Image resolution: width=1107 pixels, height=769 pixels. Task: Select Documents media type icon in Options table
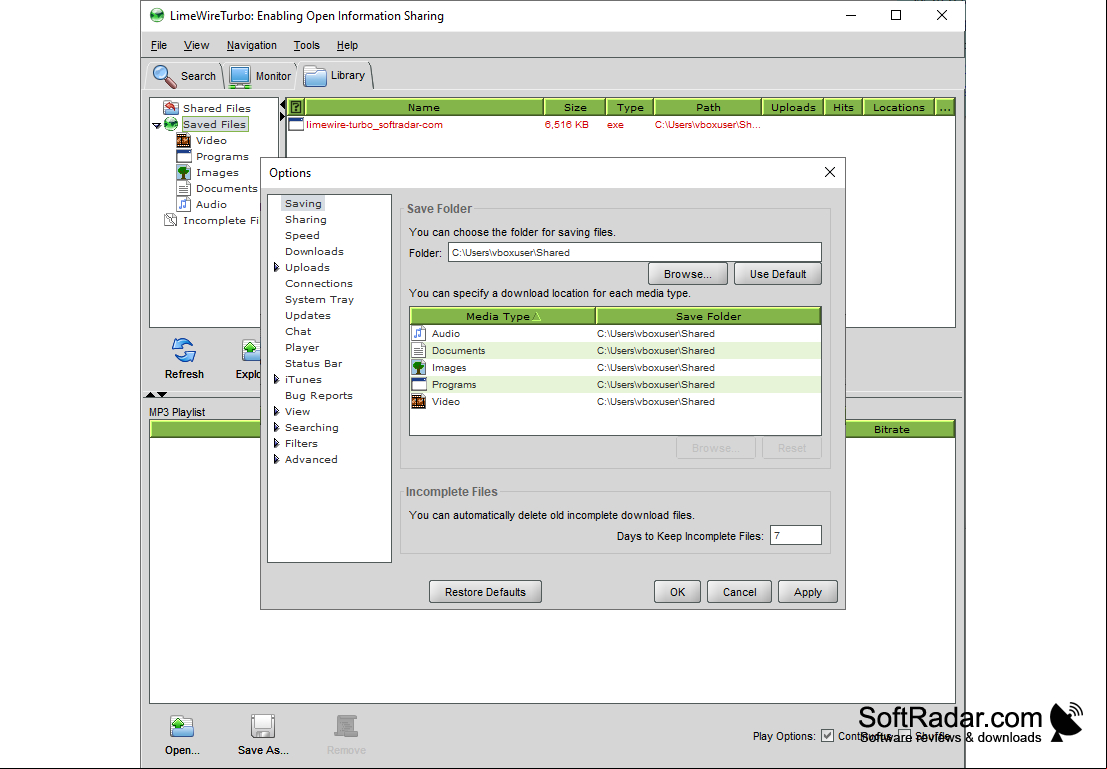(419, 350)
